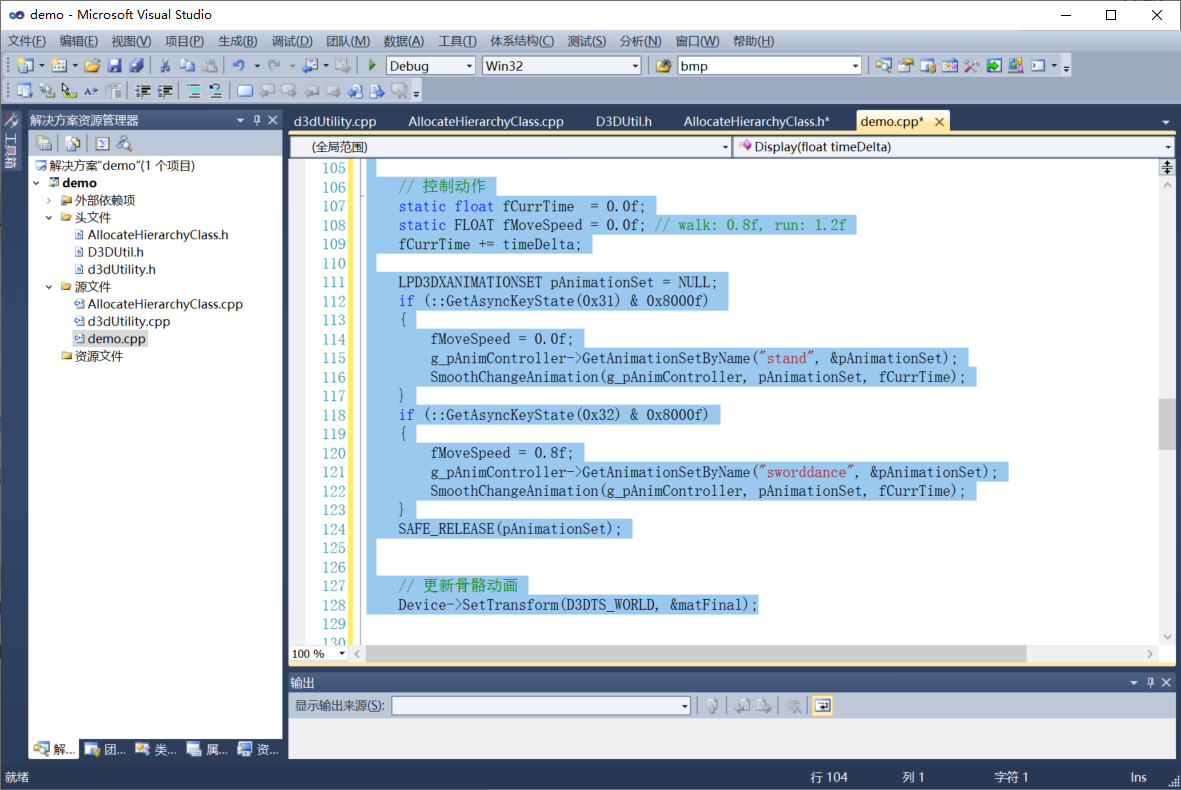Screen dimensions: 1181x790
Task: Collapse the 头文件 folder node
Action: (x=49, y=218)
